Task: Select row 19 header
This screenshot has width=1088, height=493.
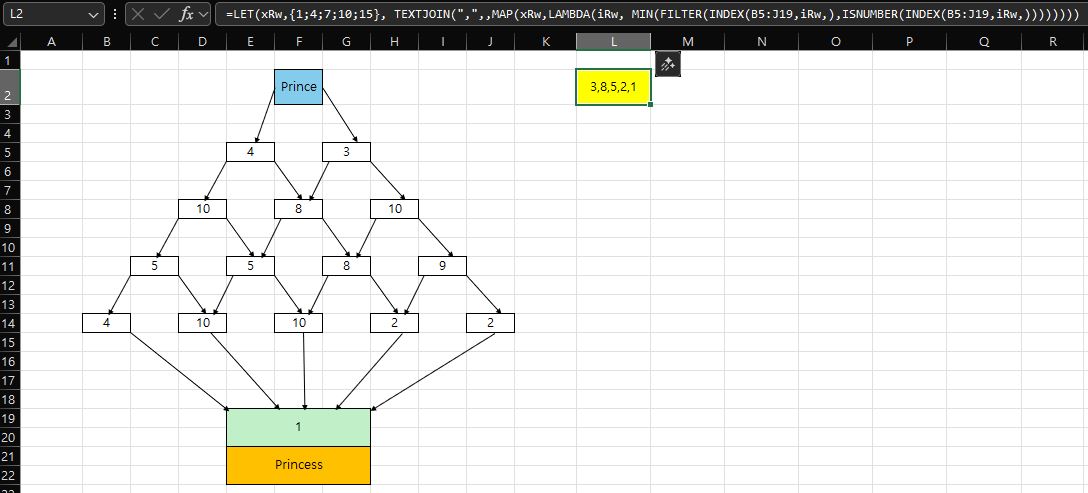Action: click(x=10, y=418)
